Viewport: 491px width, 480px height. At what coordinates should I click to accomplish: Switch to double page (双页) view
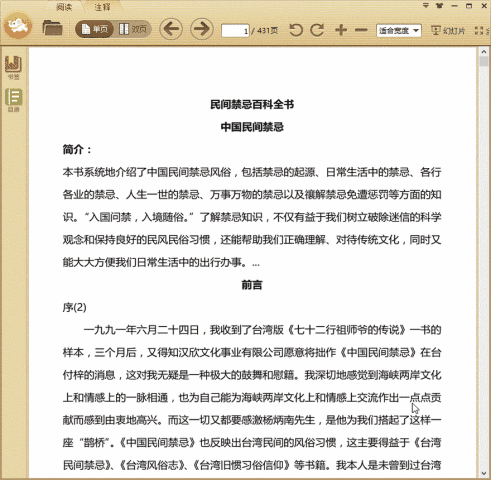133,29
